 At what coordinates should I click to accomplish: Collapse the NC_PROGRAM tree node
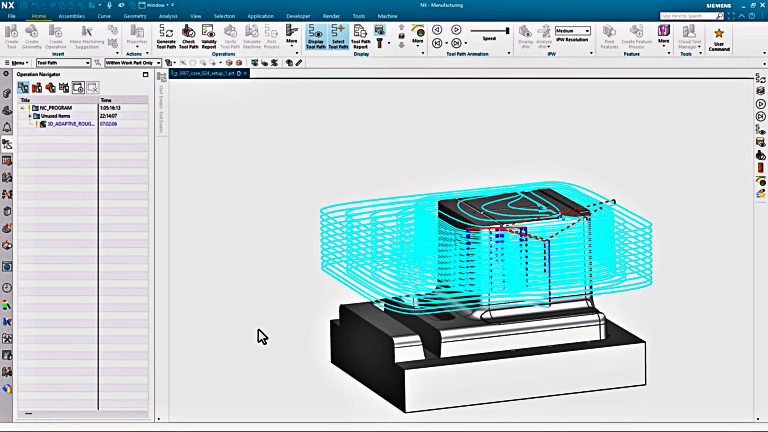(23, 108)
